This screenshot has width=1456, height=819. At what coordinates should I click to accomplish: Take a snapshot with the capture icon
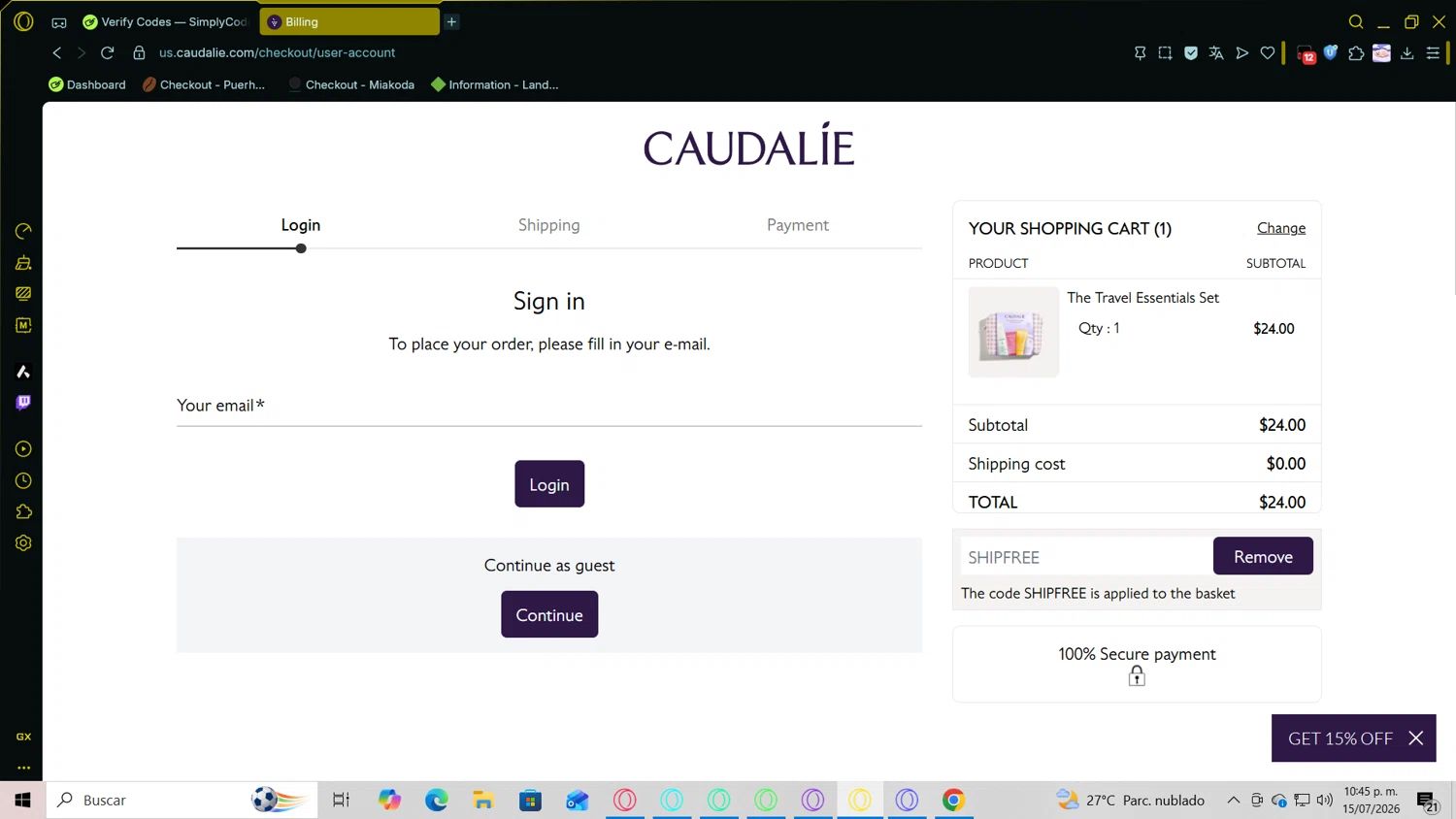[x=1166, y=52]
